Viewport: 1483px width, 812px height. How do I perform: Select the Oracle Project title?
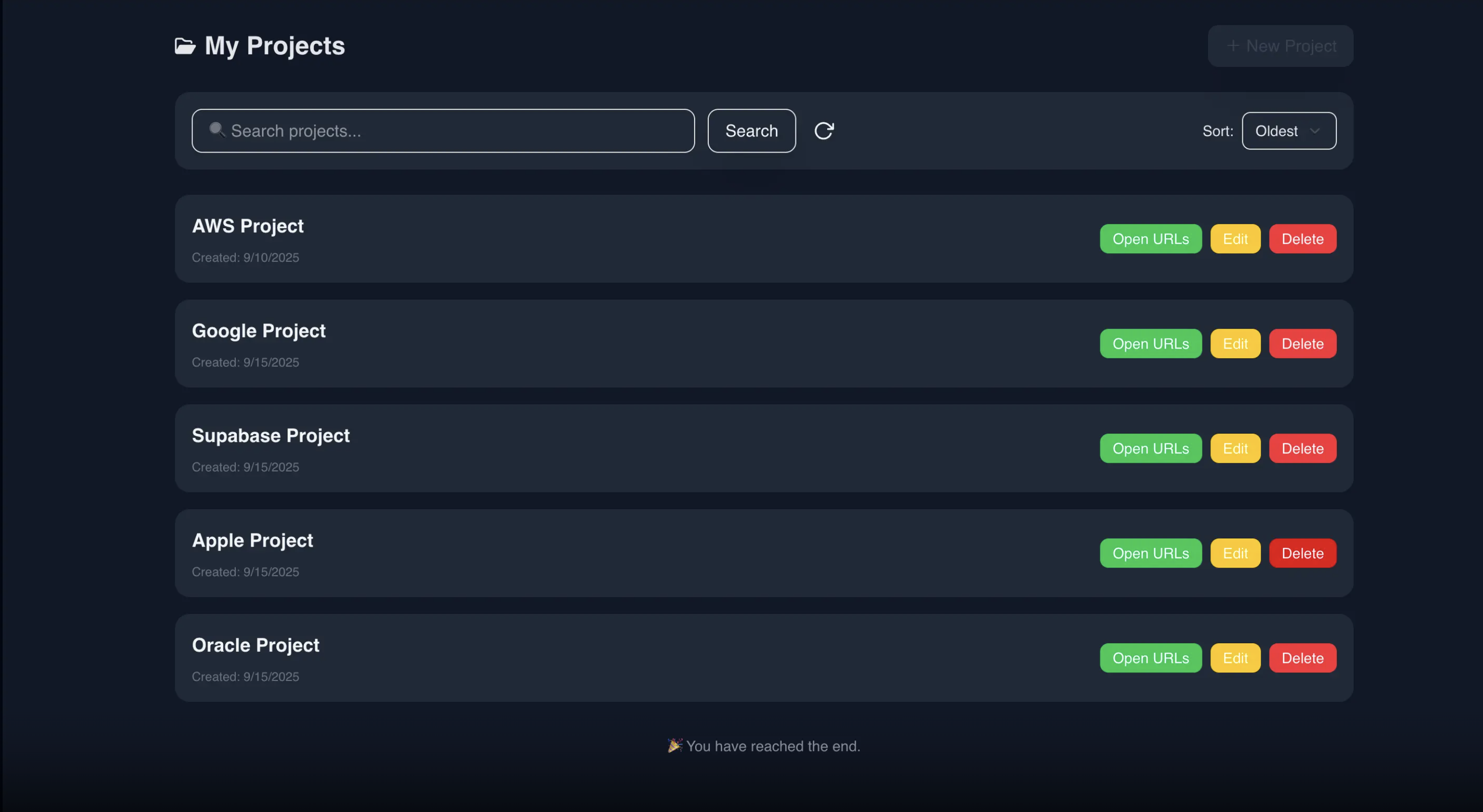coord(255,645)
